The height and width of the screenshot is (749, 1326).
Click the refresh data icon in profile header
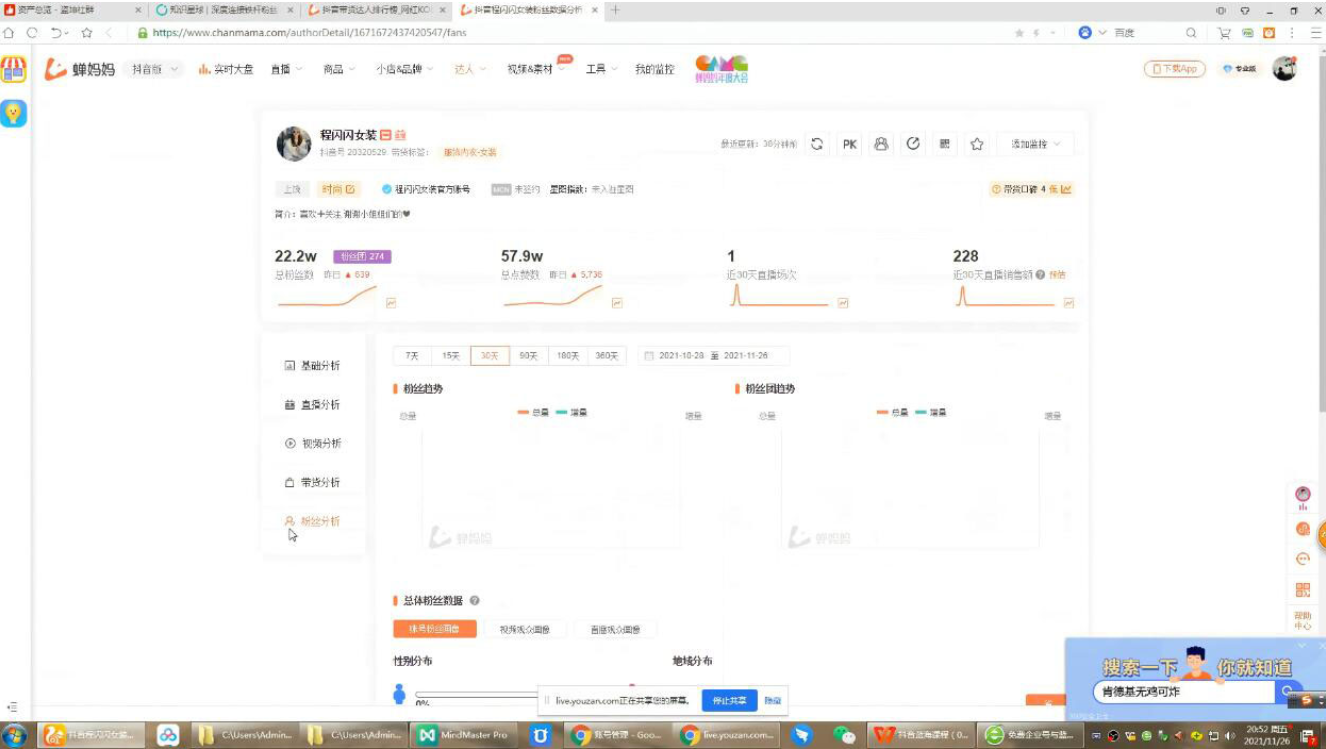click(x=817, y=144)
